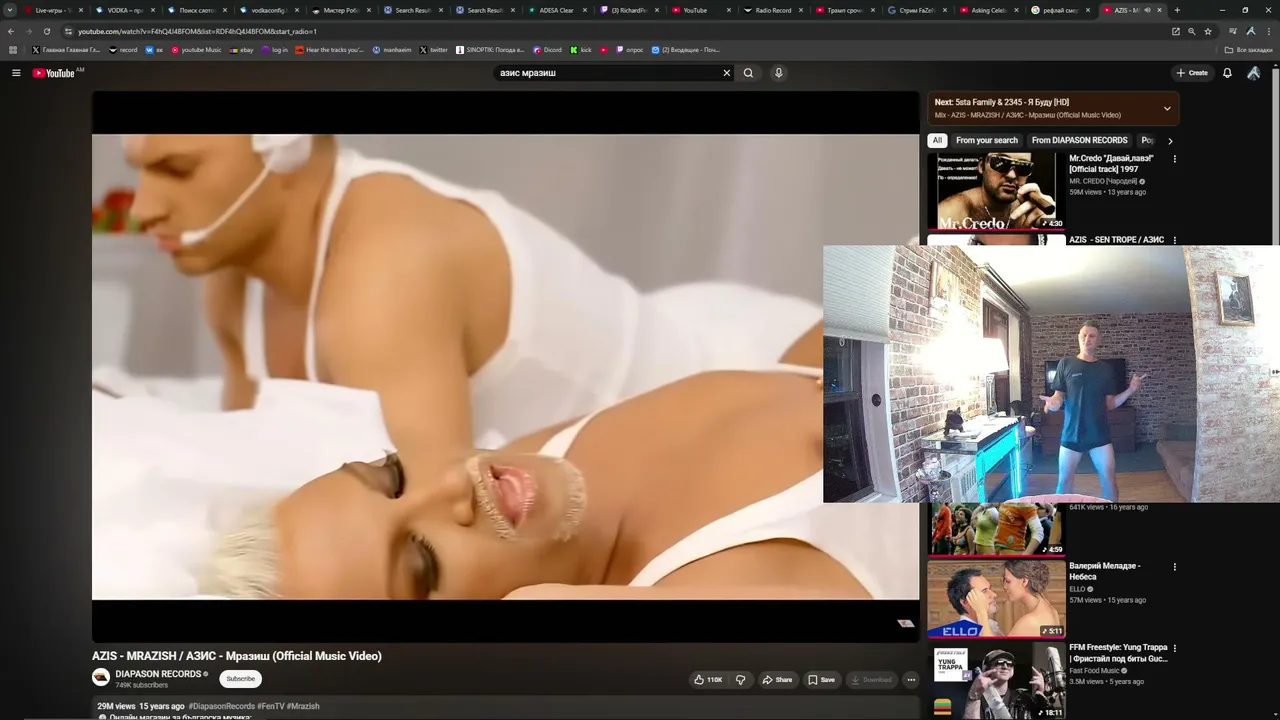The height and width of the screenshot is (720, 1280).
Task: Open the tab search dropdown arrow
Action: (x=11, y=10)
